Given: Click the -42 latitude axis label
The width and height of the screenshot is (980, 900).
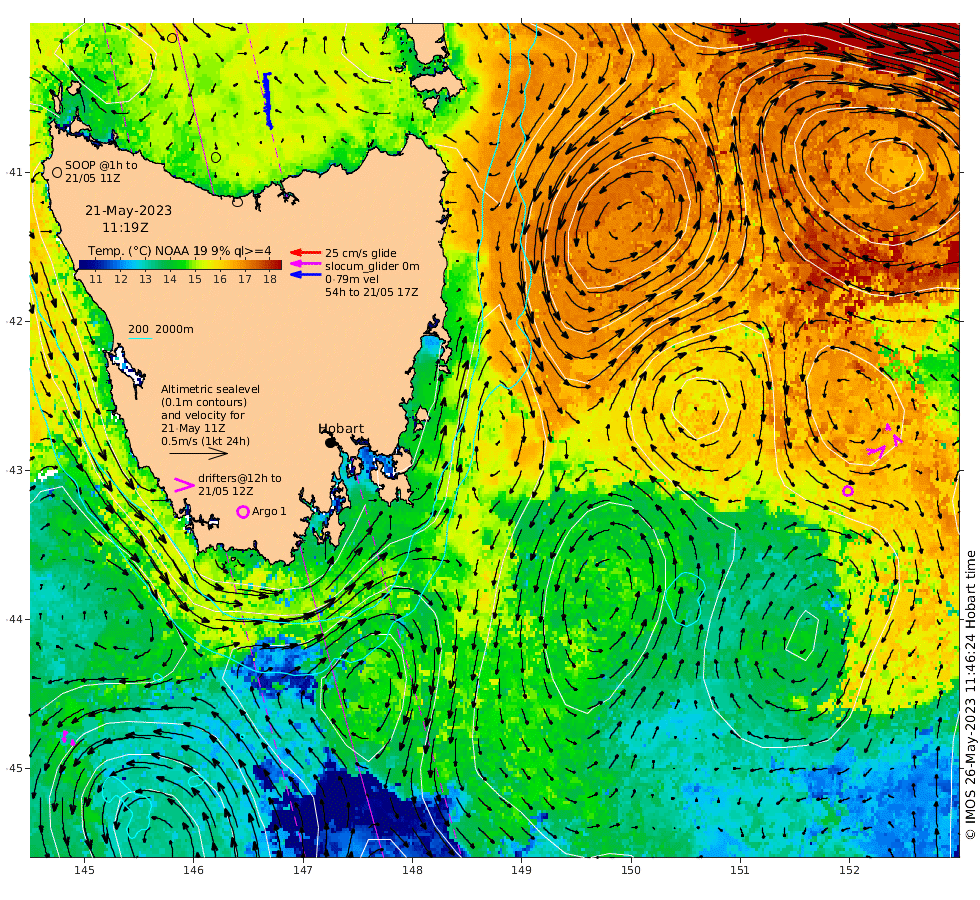Looking at the screenshot, I should pos(14,321).
